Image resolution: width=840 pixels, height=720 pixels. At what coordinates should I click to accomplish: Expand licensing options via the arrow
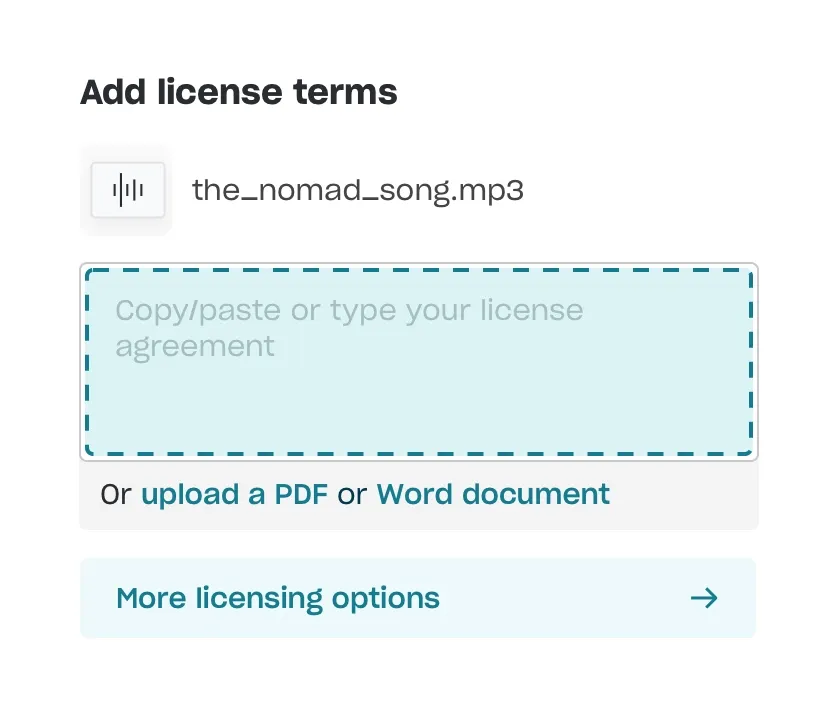coord(704,598)
